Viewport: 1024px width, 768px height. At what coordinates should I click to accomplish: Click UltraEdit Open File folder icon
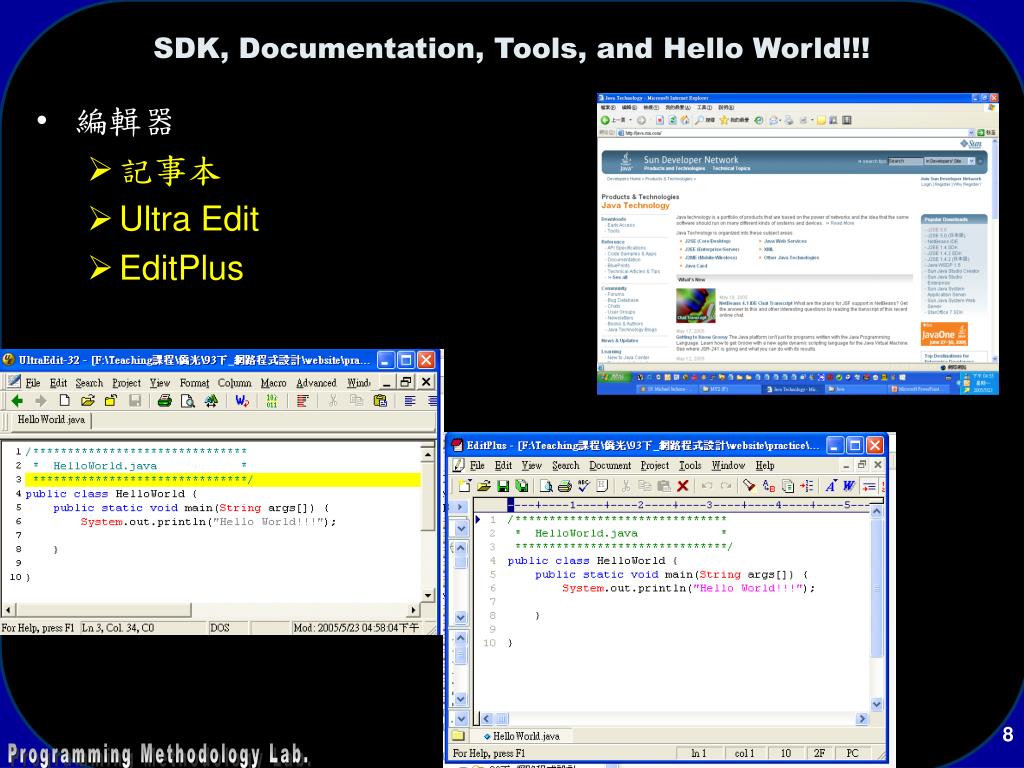click(88, 400)
